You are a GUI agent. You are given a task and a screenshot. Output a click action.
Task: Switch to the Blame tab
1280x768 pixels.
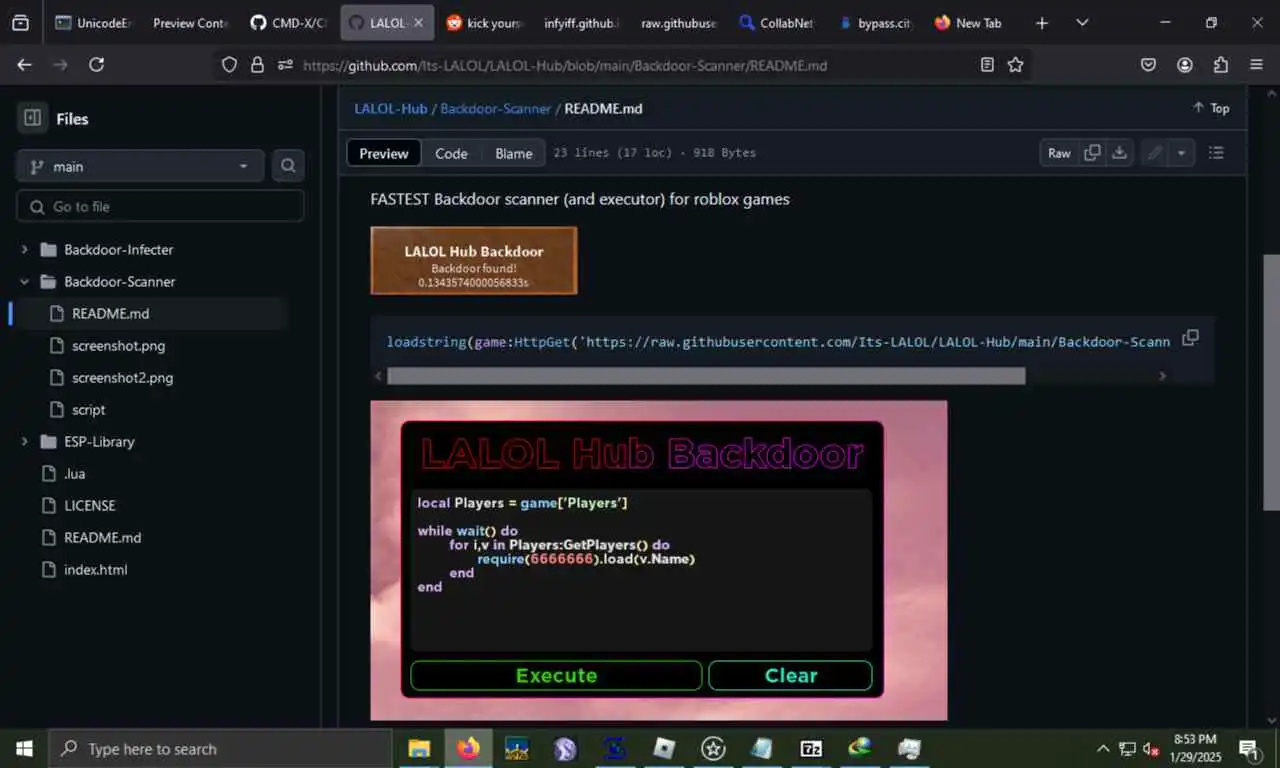pos(513,153)
